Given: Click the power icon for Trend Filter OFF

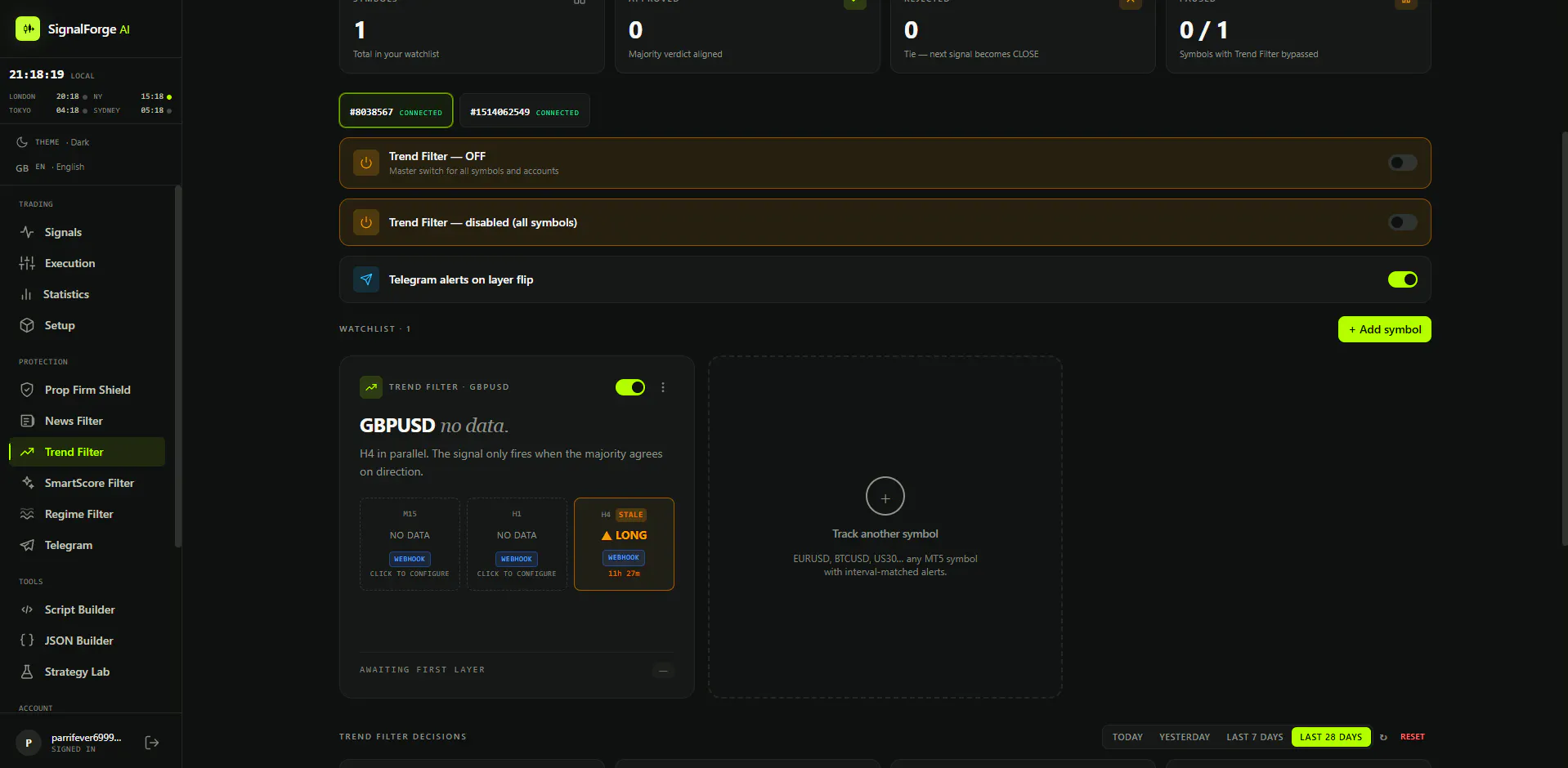Looking at the screenshot, I should [366, 163].
